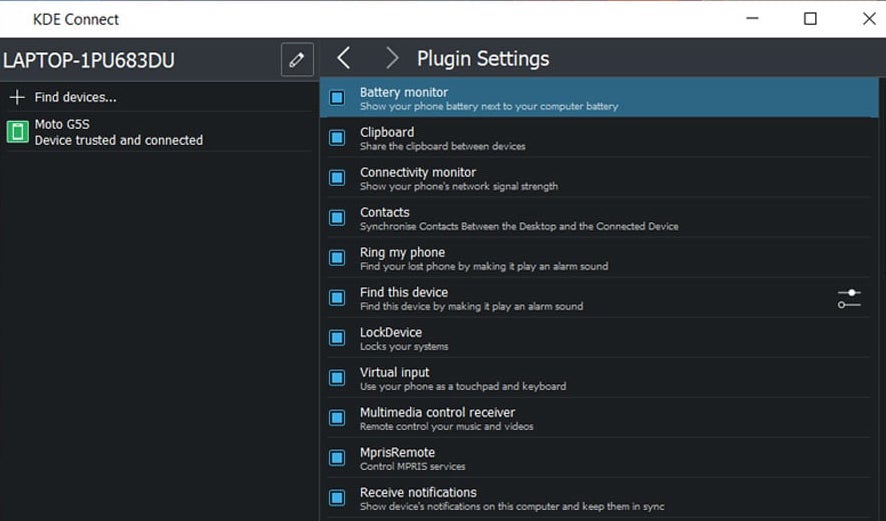Select the Virtual input plugin title

tap(394, 372)
